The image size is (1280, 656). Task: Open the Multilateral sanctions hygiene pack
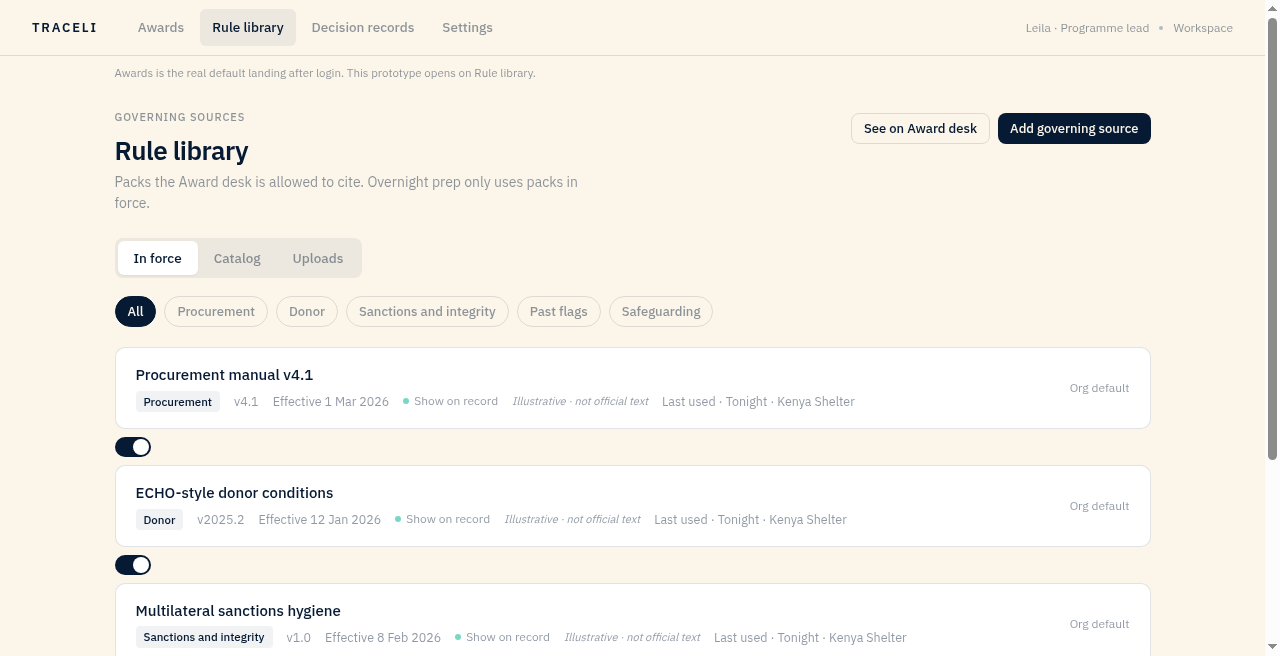click(633, 620)
